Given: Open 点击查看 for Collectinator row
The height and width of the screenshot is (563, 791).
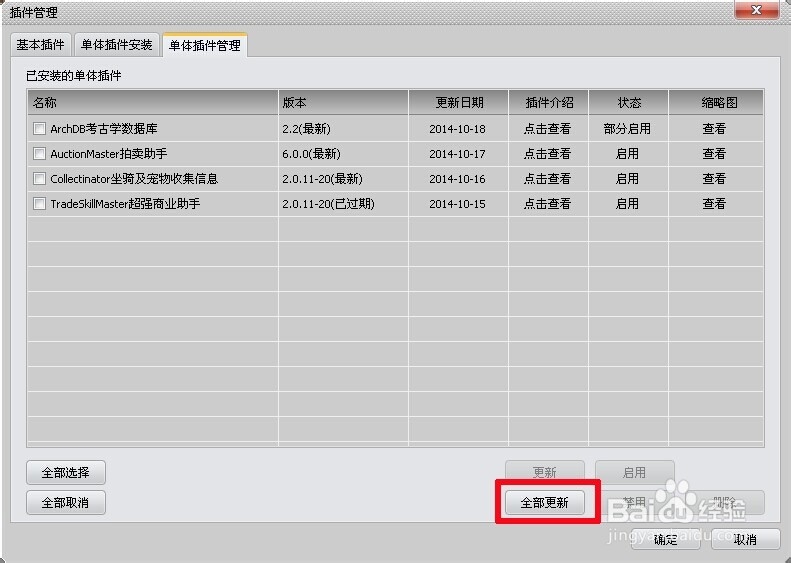Looking at the screenshot, I should [547, 179].
